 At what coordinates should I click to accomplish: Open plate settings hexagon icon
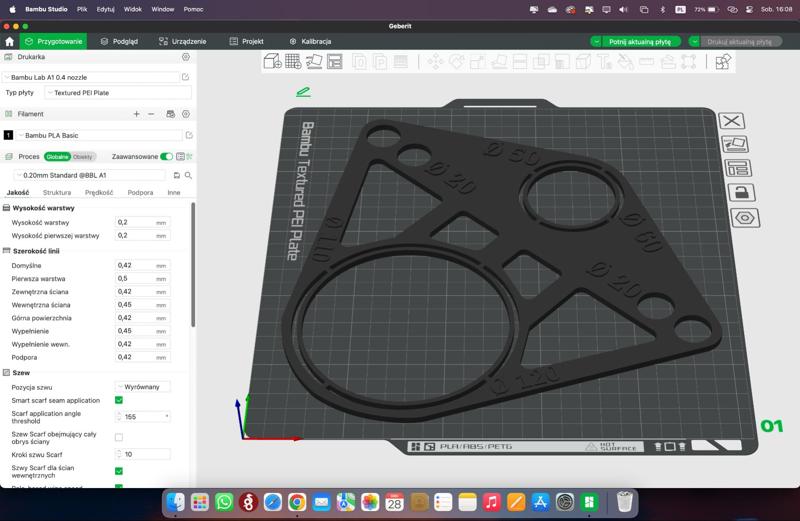click(x=745, y=218)
